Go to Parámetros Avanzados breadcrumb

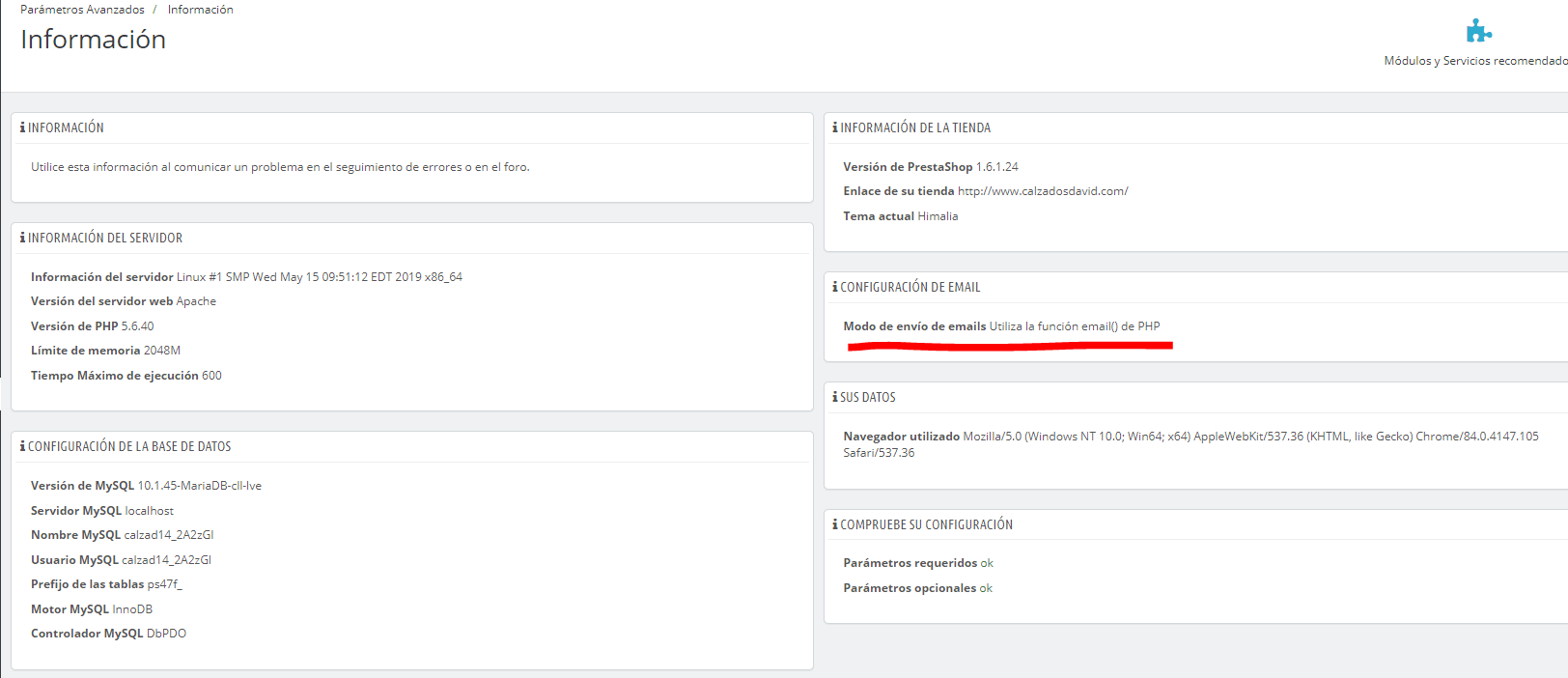82,10
